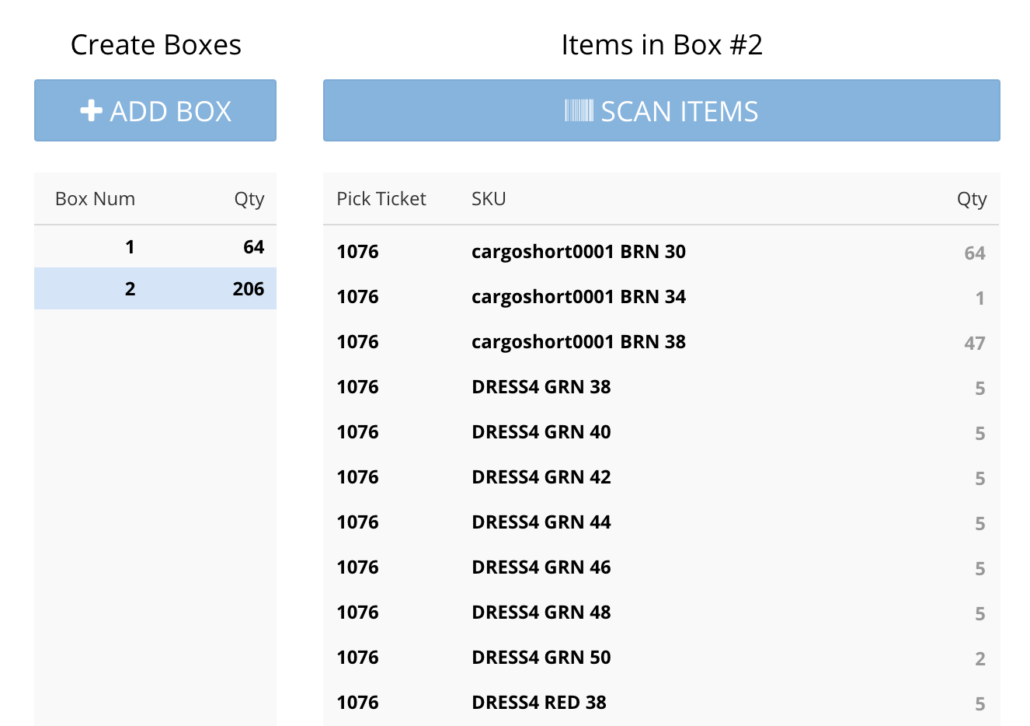
Task: Click the Create Boxes Qty column header
Action: tap(249, 199)
